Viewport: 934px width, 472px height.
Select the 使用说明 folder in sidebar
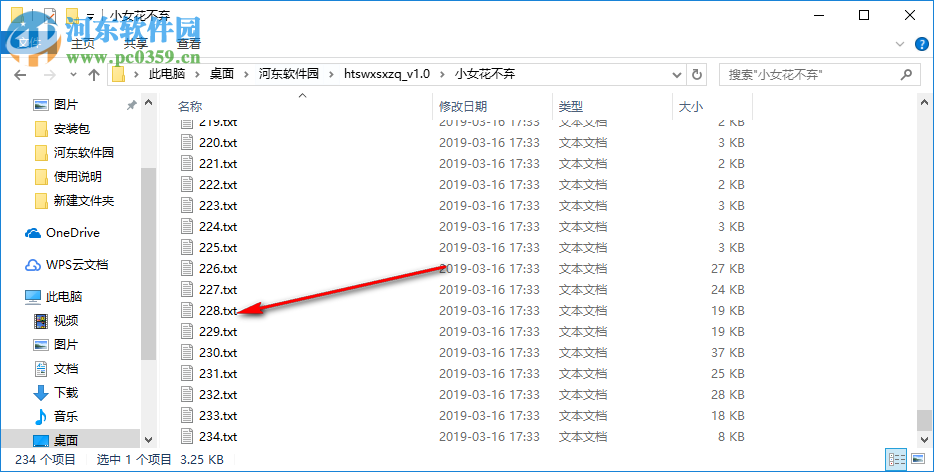coord(77,177)
